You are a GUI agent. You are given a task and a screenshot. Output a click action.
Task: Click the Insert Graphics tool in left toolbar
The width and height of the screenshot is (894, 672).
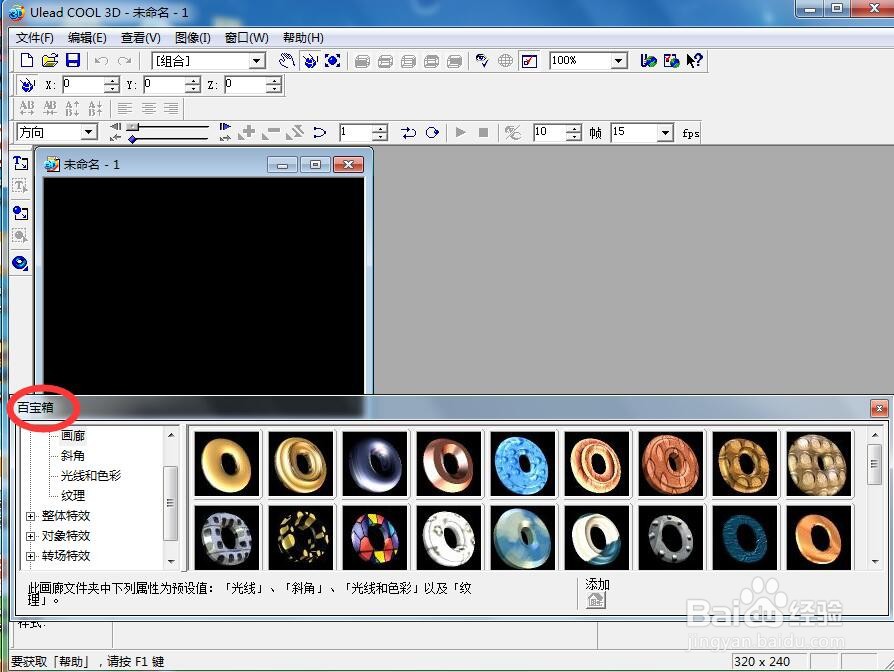21,213
